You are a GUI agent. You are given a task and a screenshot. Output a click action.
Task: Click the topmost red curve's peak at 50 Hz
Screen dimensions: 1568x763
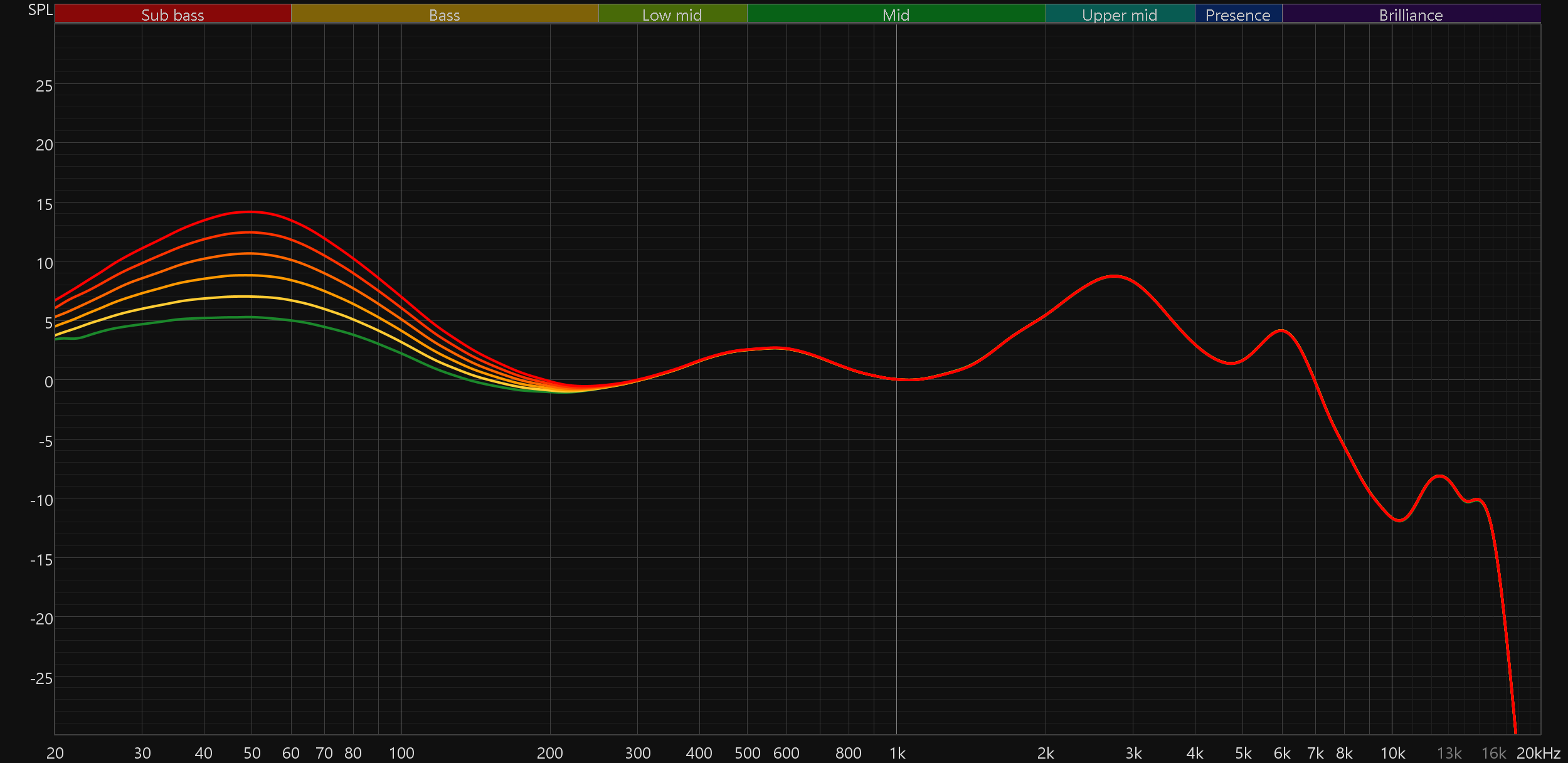[x=250, y=212]
